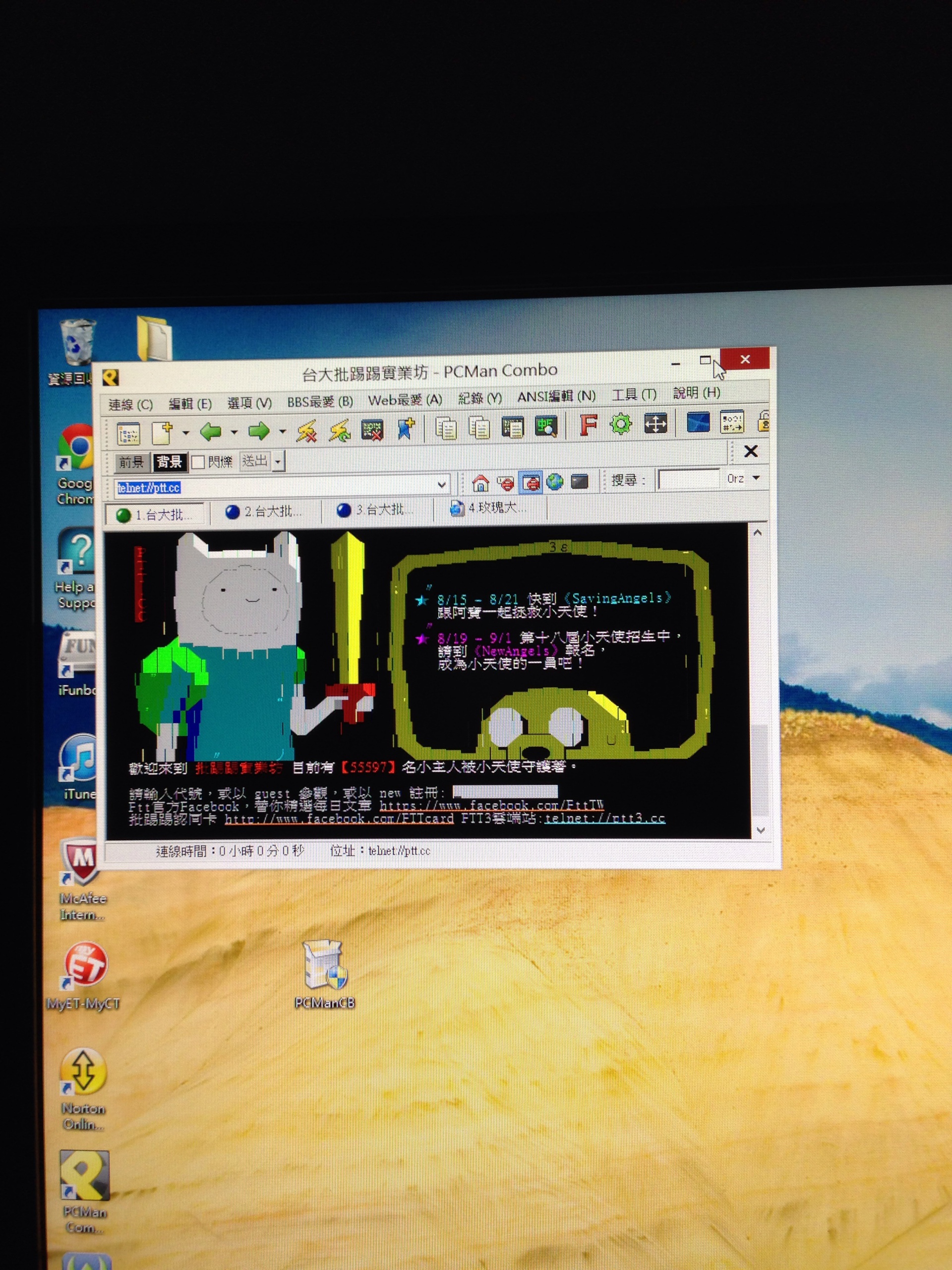Open the PCManCB desktop installer icon
Image resolution: width=952 pixels, height=1270 pixels.
point(325,974)
